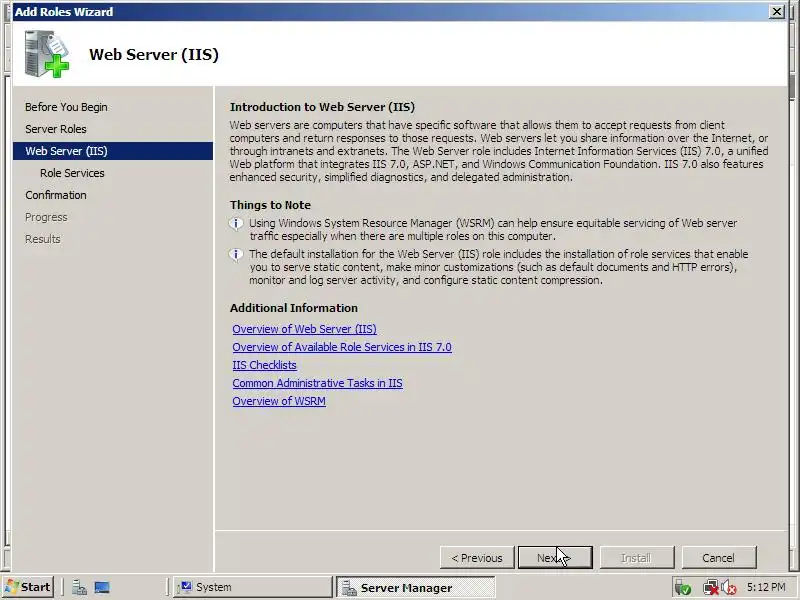
Task: Close the Add Roles Wizard window
Action: click(777, 12)
